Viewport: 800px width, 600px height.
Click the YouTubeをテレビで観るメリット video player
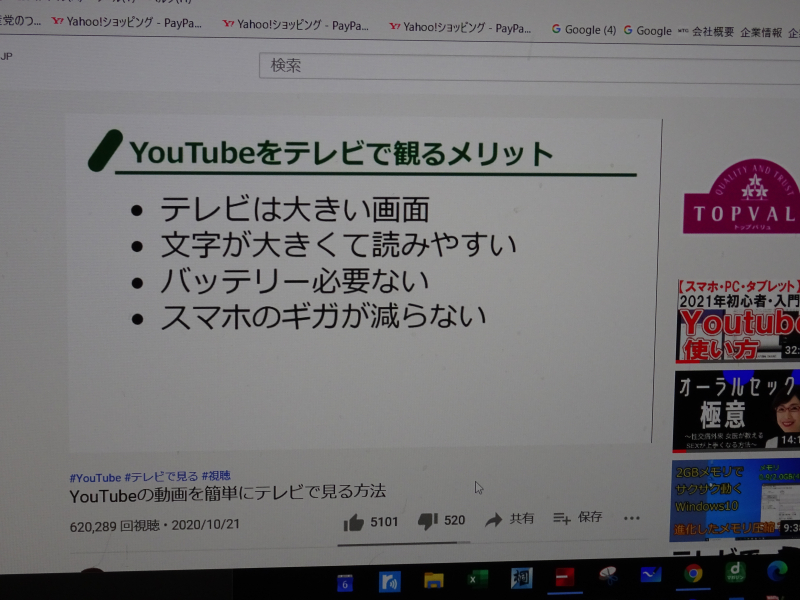tap(363, 282)
